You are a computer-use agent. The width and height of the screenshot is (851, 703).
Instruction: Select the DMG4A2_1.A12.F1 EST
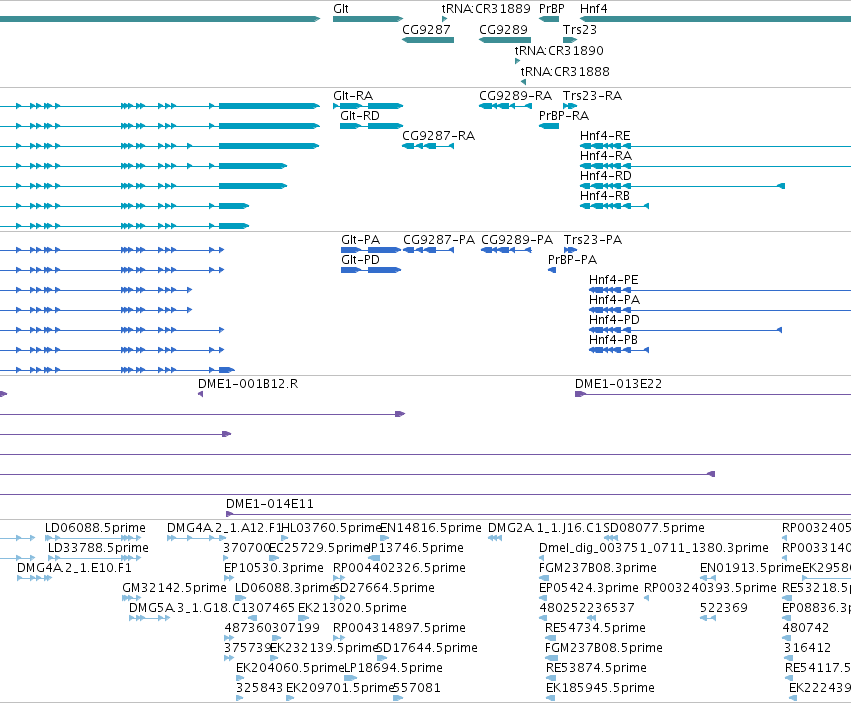[196, 538]
